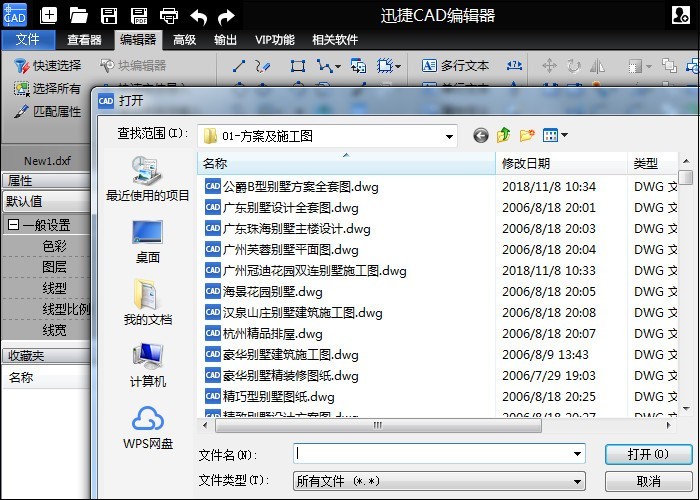
Task: Select file 广东珠海别墅主楼设计.dwg
Action: click(x=288, y=228)
